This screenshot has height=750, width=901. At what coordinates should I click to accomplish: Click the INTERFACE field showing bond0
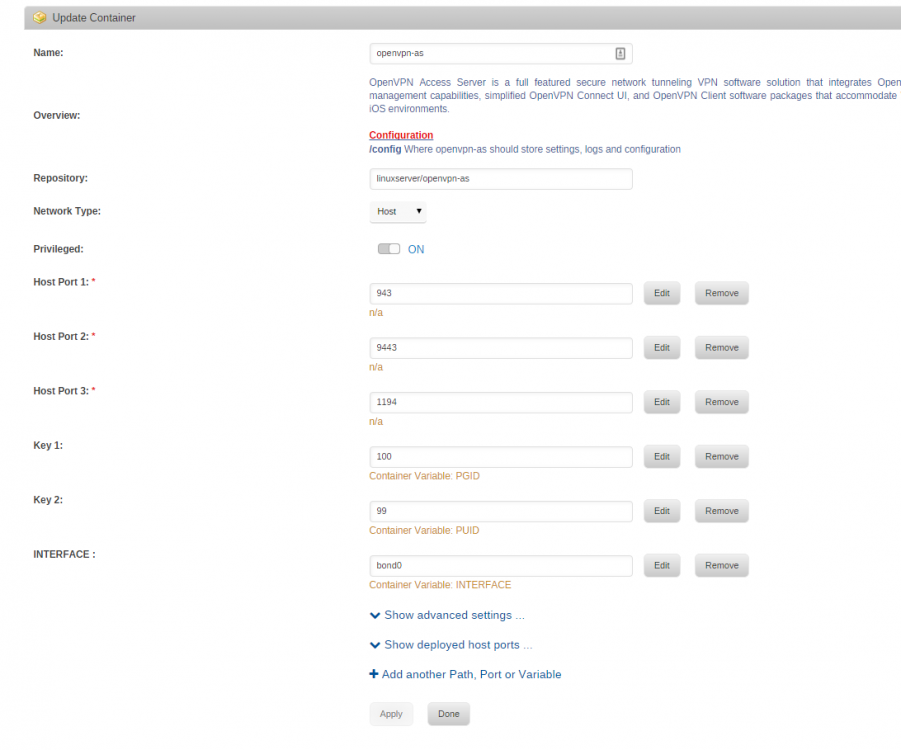(500, 566)
